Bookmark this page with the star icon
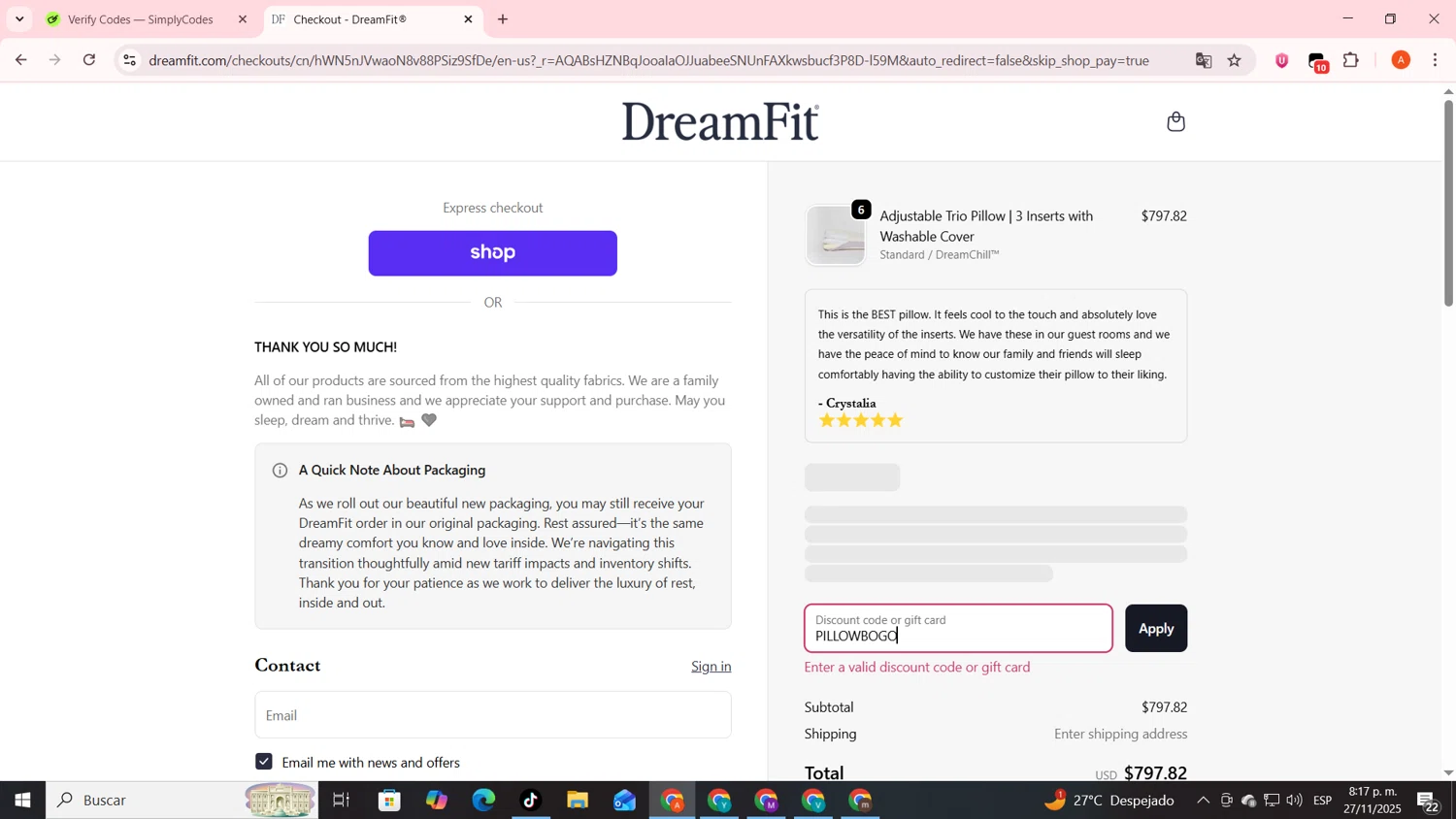The image size is (1456, 819). tap(1235, 60)
